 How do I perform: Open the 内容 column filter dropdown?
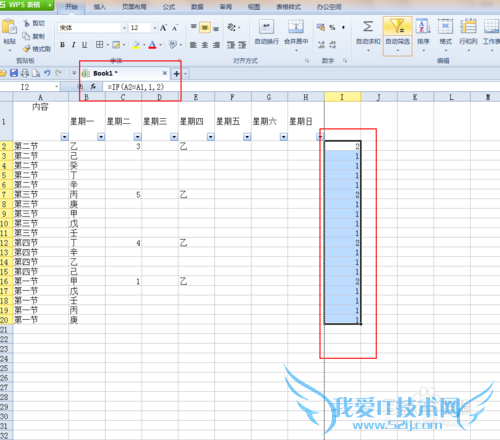(65, 137)
